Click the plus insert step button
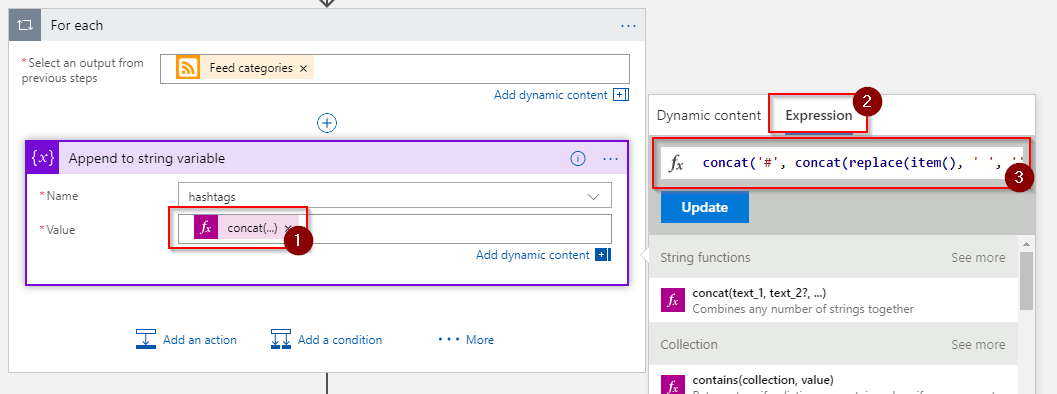Viewport: 1057px width, 394px height. [327, 123]
